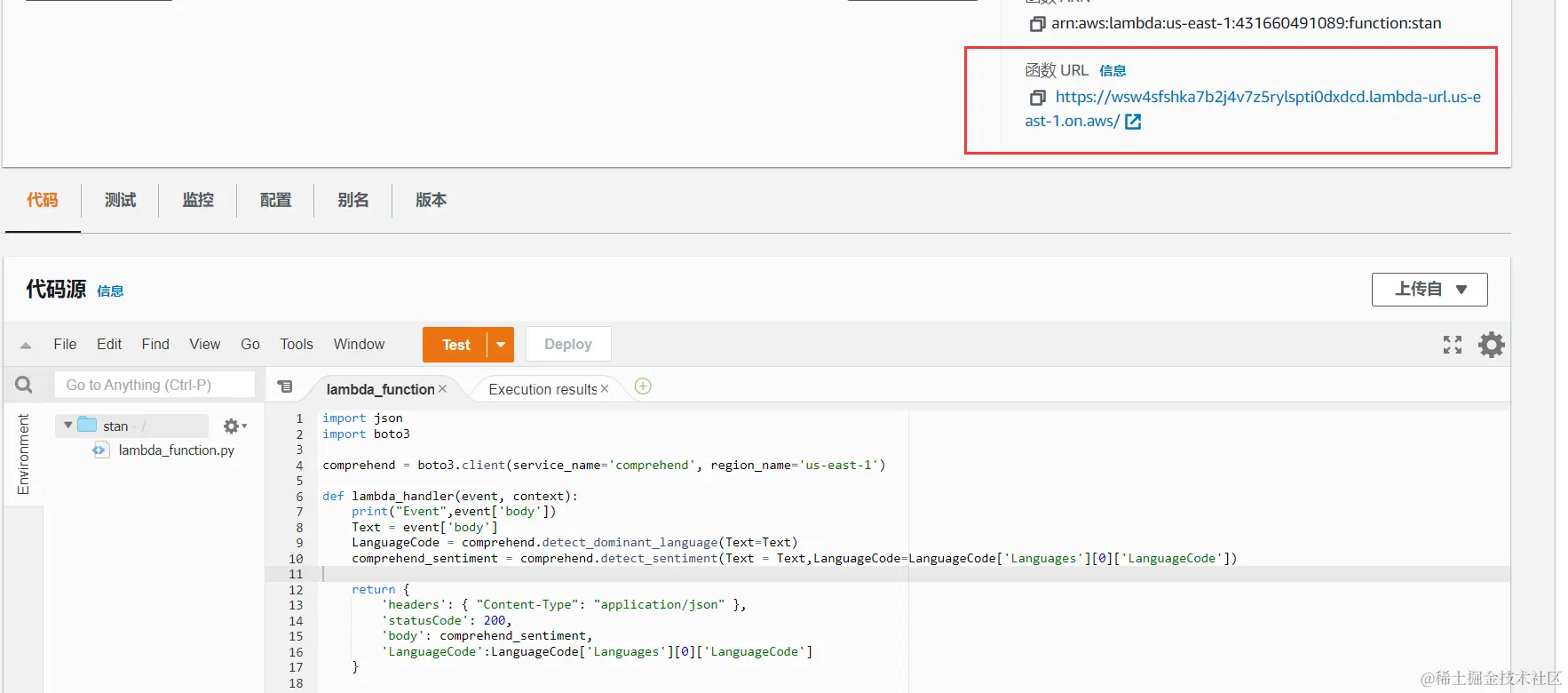Click the 'def lambda_handler' code line

450,497
